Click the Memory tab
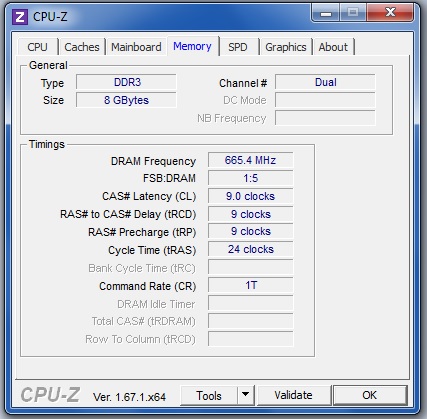Image resolution: width=427 pixels, height=419 pixels. click(192, 46)
